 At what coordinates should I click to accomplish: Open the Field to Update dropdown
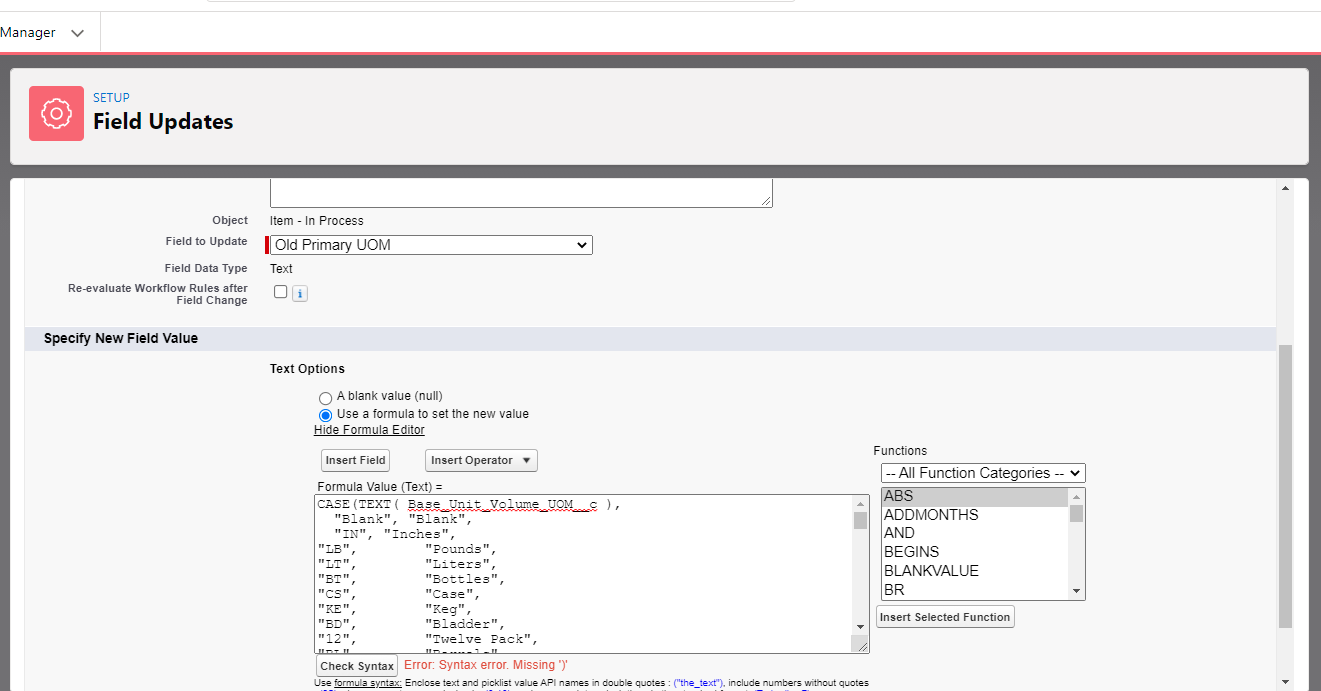tap(432, 245)
